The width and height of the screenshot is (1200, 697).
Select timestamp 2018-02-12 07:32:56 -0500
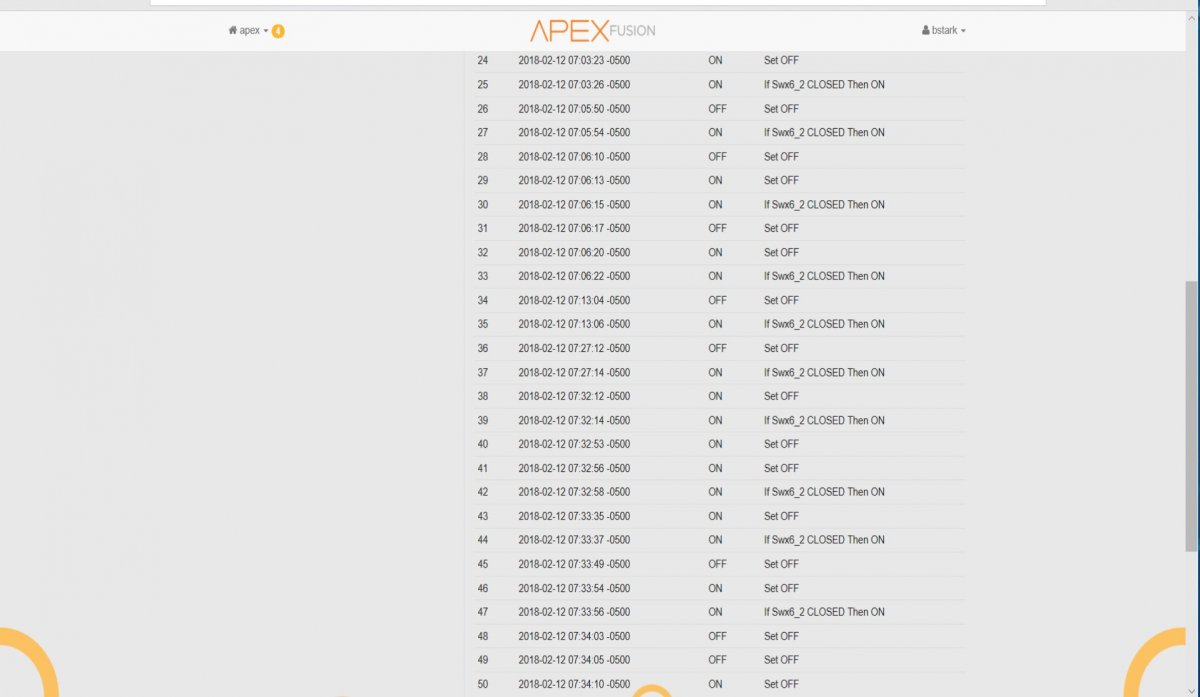coord(574,468)
